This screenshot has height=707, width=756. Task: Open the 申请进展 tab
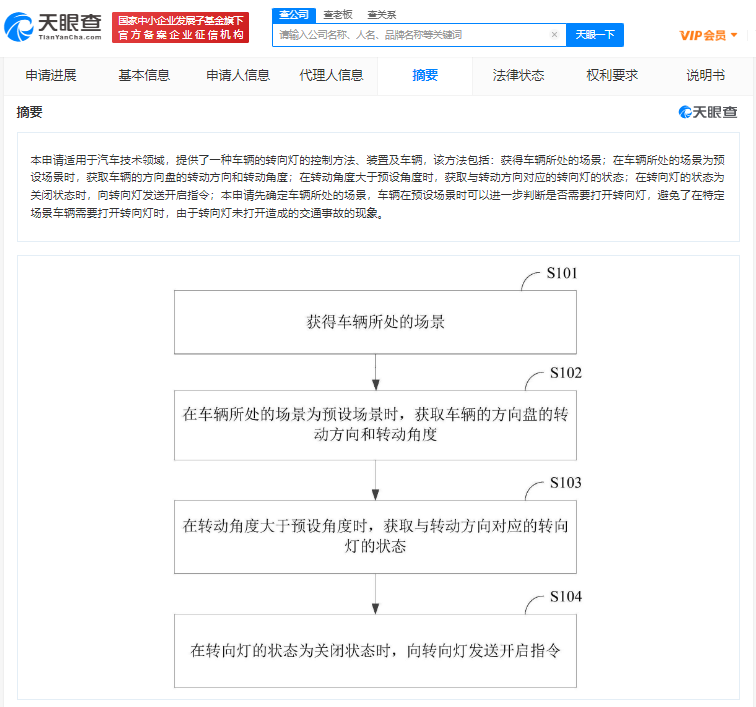(51, 75)
